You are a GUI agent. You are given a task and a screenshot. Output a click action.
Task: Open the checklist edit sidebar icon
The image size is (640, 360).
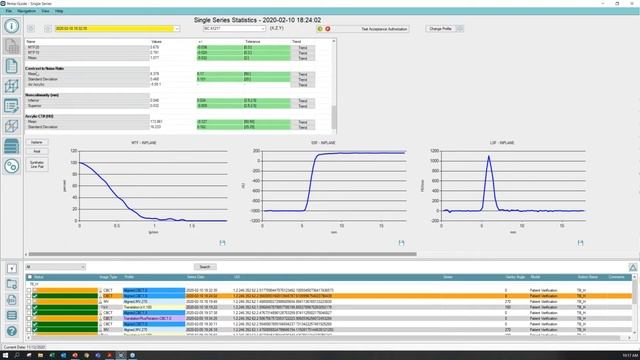[x=11, y=106]
